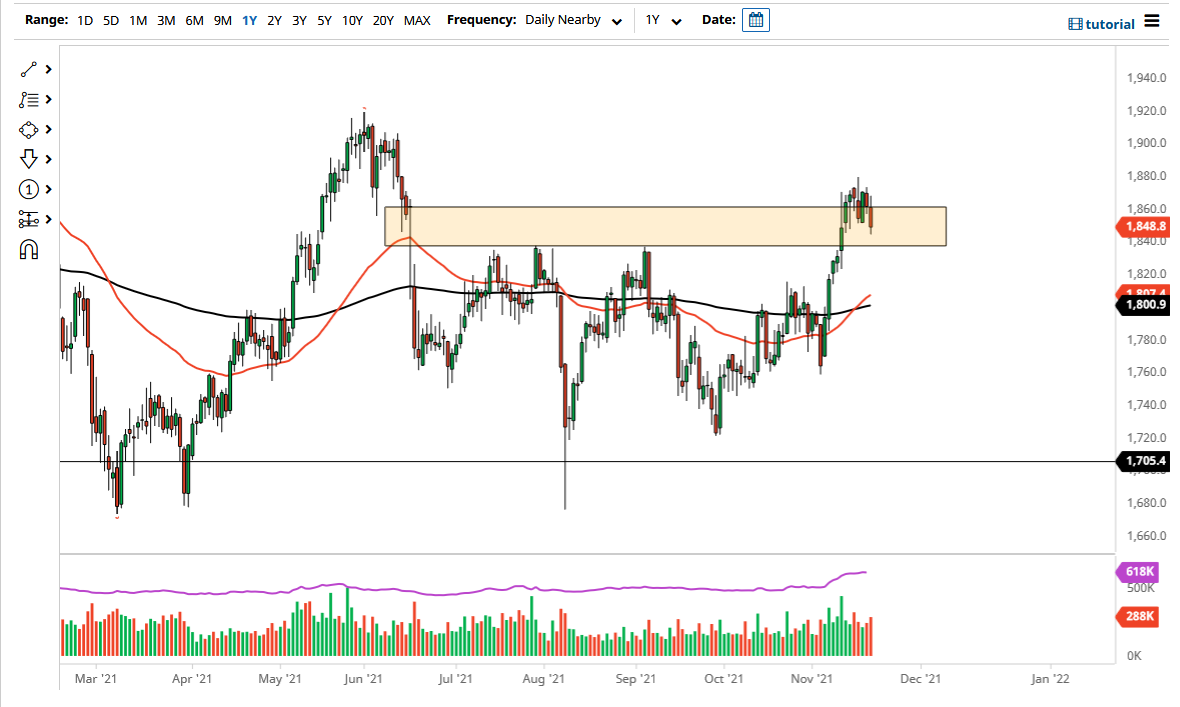Open the measurement range tool
1180x707 pixels.
click(29, 219)
